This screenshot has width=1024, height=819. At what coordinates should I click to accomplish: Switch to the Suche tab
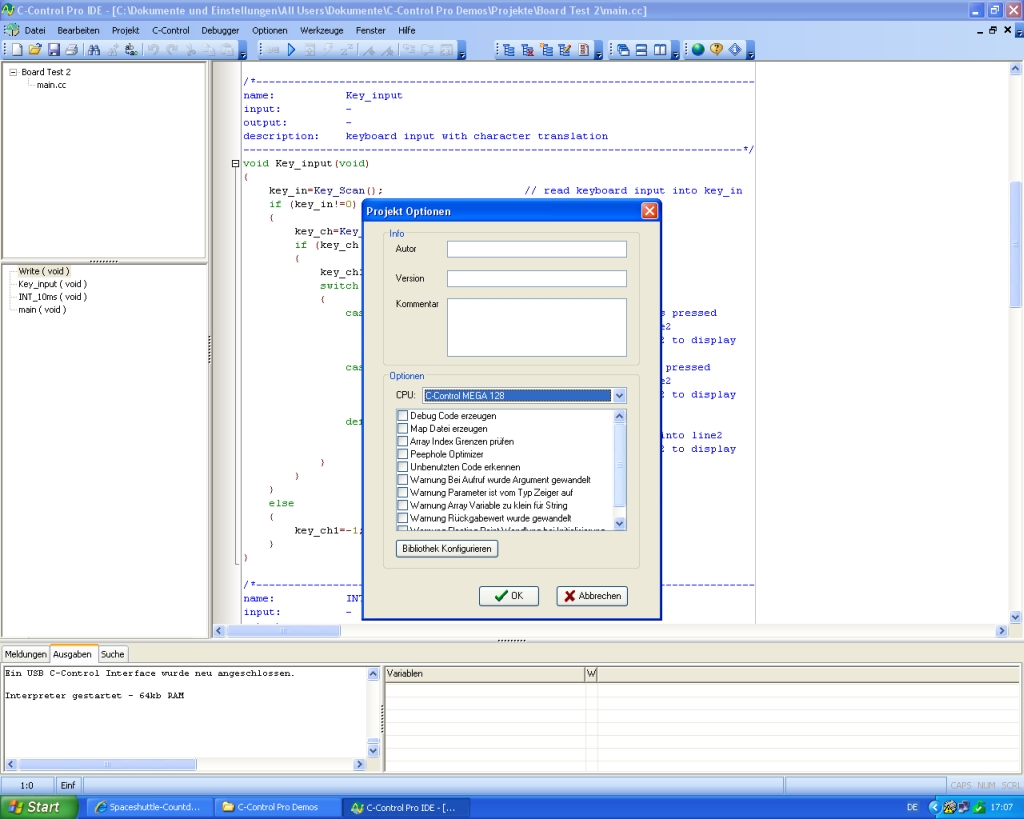click(x=112, y=654)
